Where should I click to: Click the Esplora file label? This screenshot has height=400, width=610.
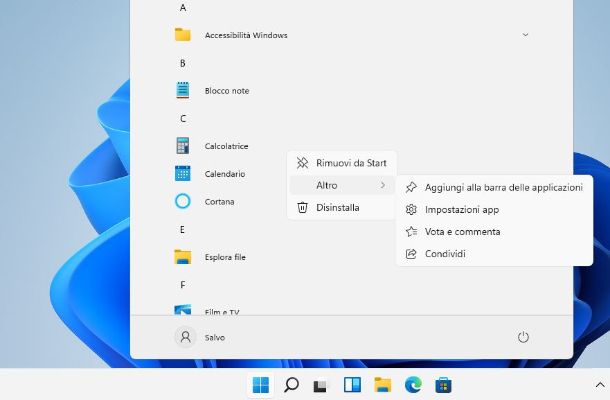click(x=225, y=257)
